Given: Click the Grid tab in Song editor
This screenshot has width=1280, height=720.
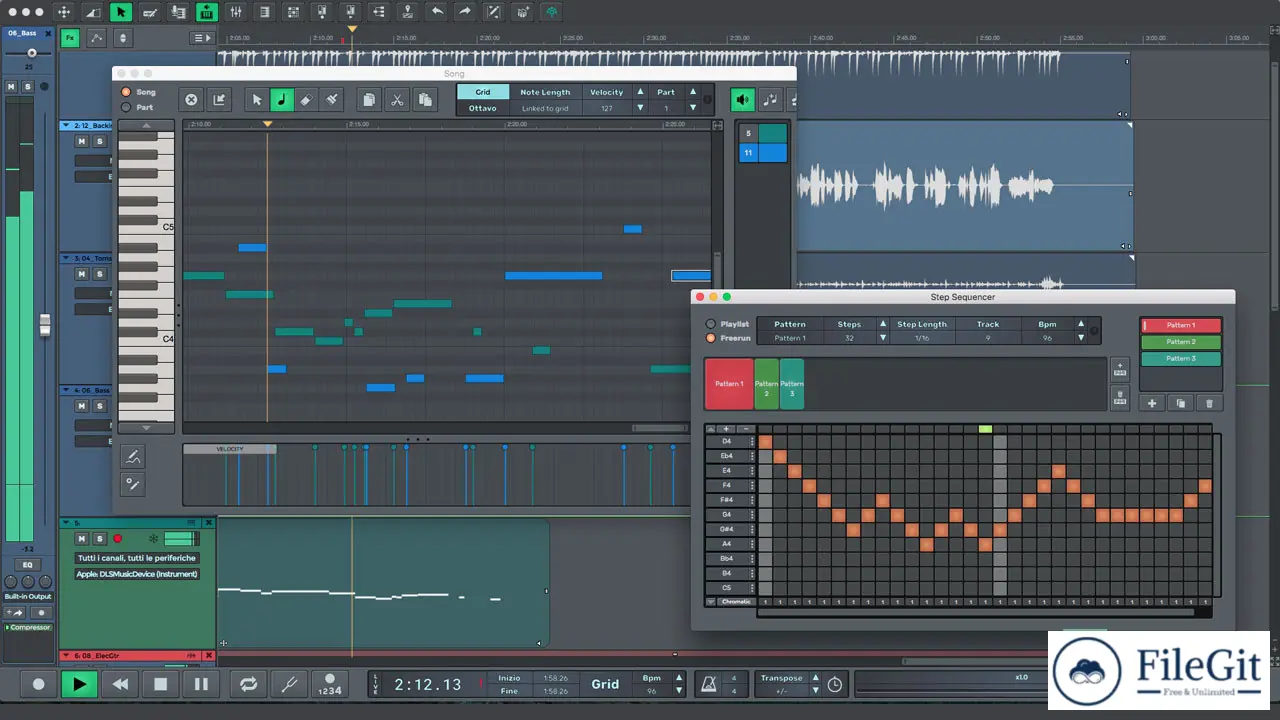Looking at the screenshot, I should [x=483, y=92].
